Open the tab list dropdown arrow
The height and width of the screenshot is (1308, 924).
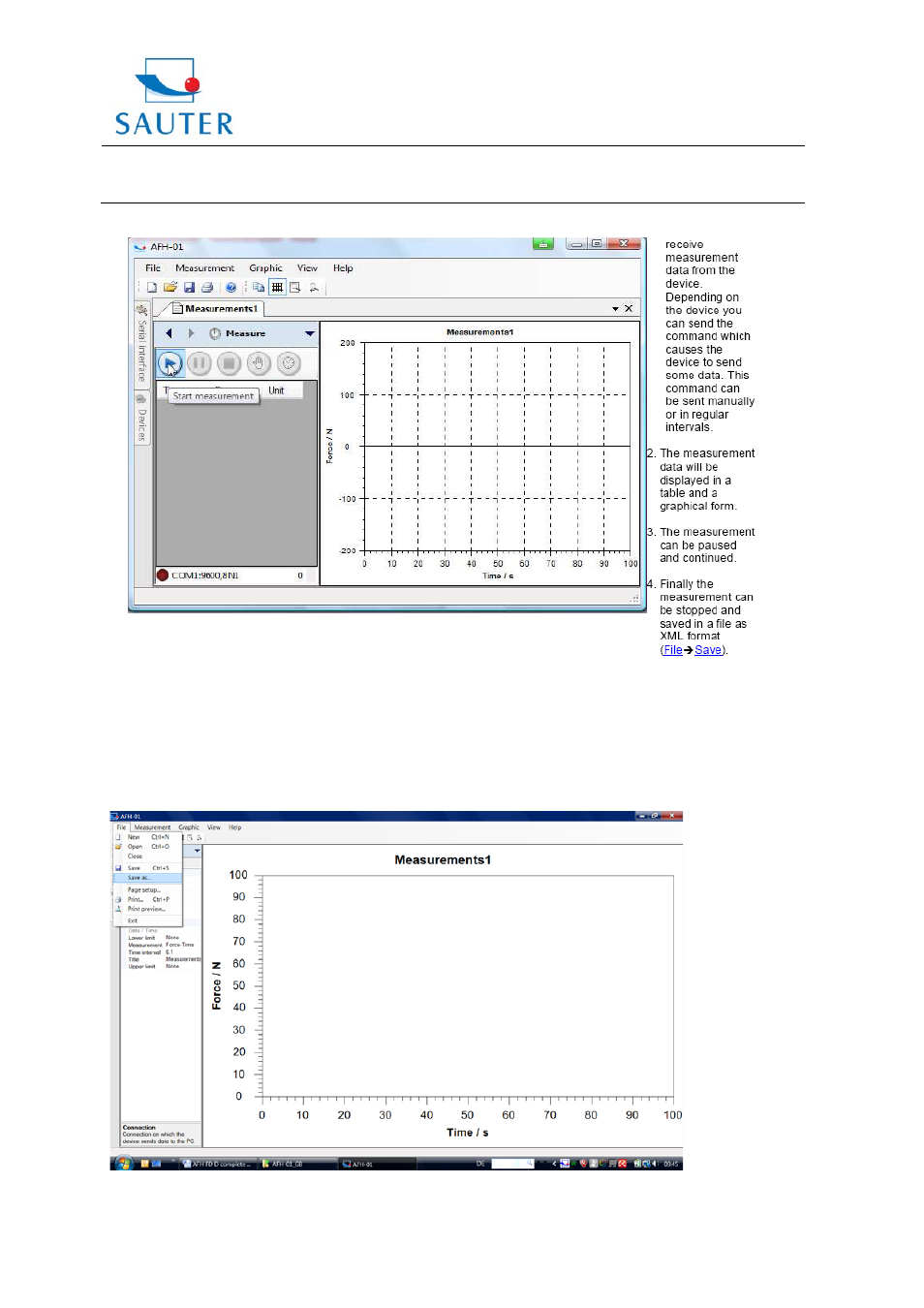[x=615, y=309]
